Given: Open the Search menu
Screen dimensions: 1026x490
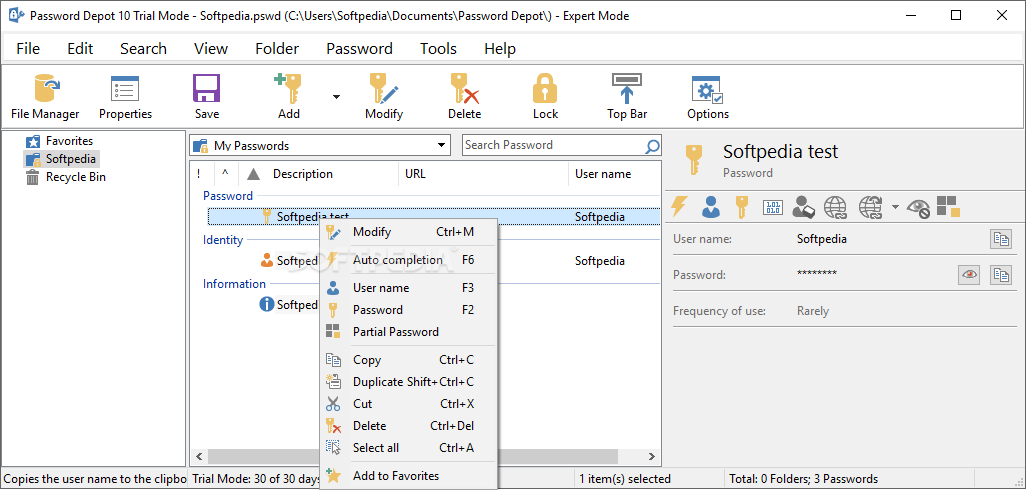Looking at the screenshot, I should [143, 49].
